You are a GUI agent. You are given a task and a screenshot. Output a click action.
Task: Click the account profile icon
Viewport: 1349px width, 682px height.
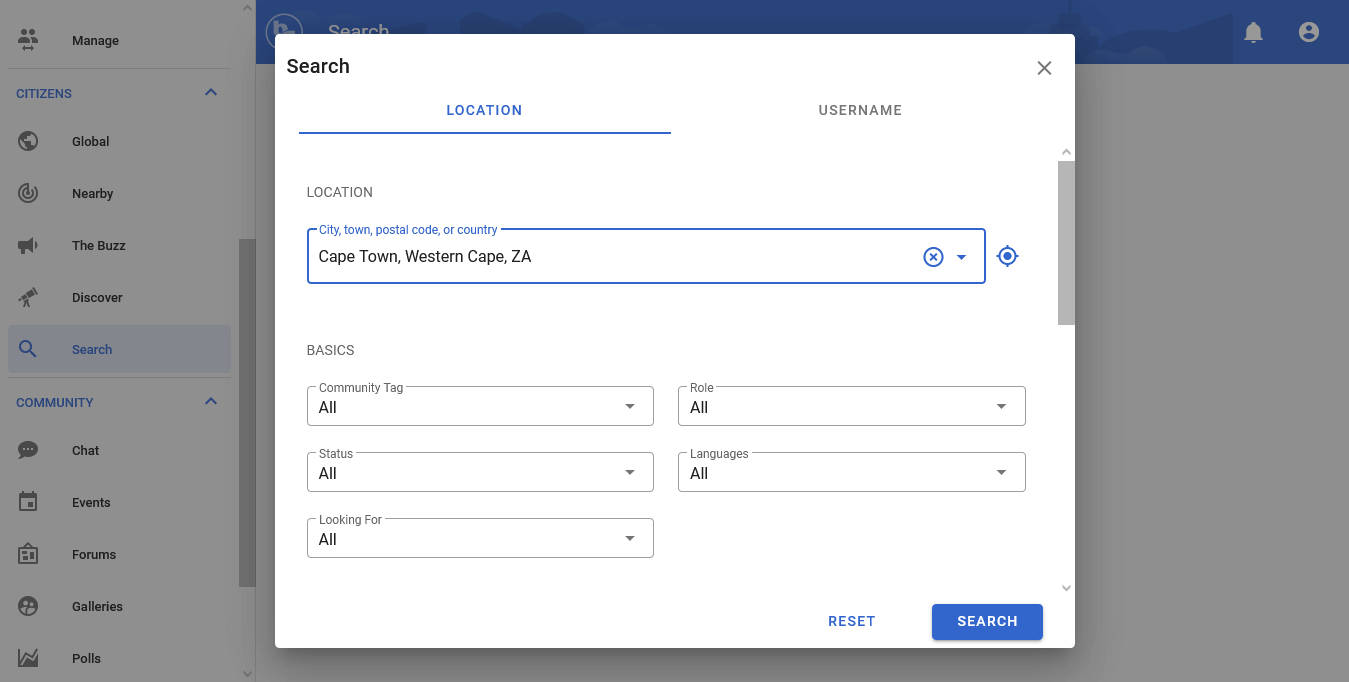click(x=1309, y=32)
